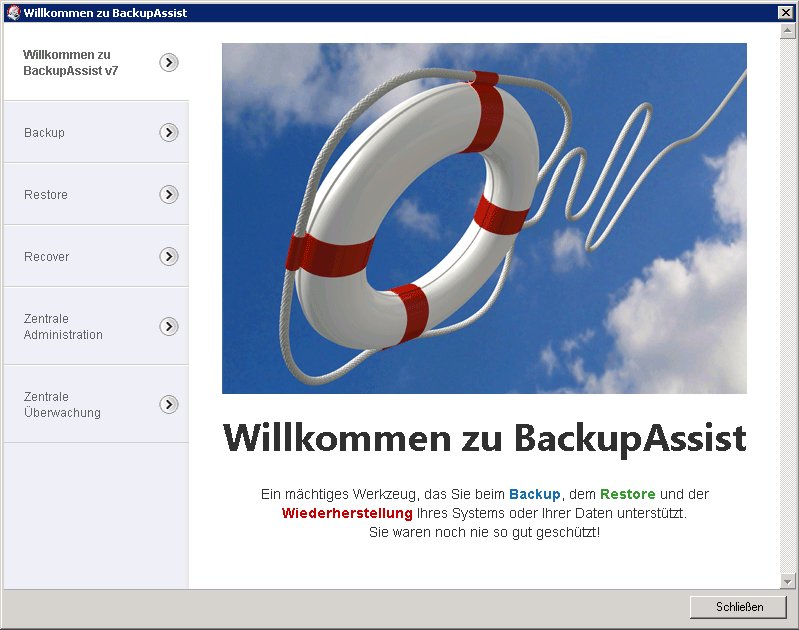Click the BackupAssist icon in title bar
Image resolution: width=799 pixels, height=630 pixels.
tap(12, 13)
